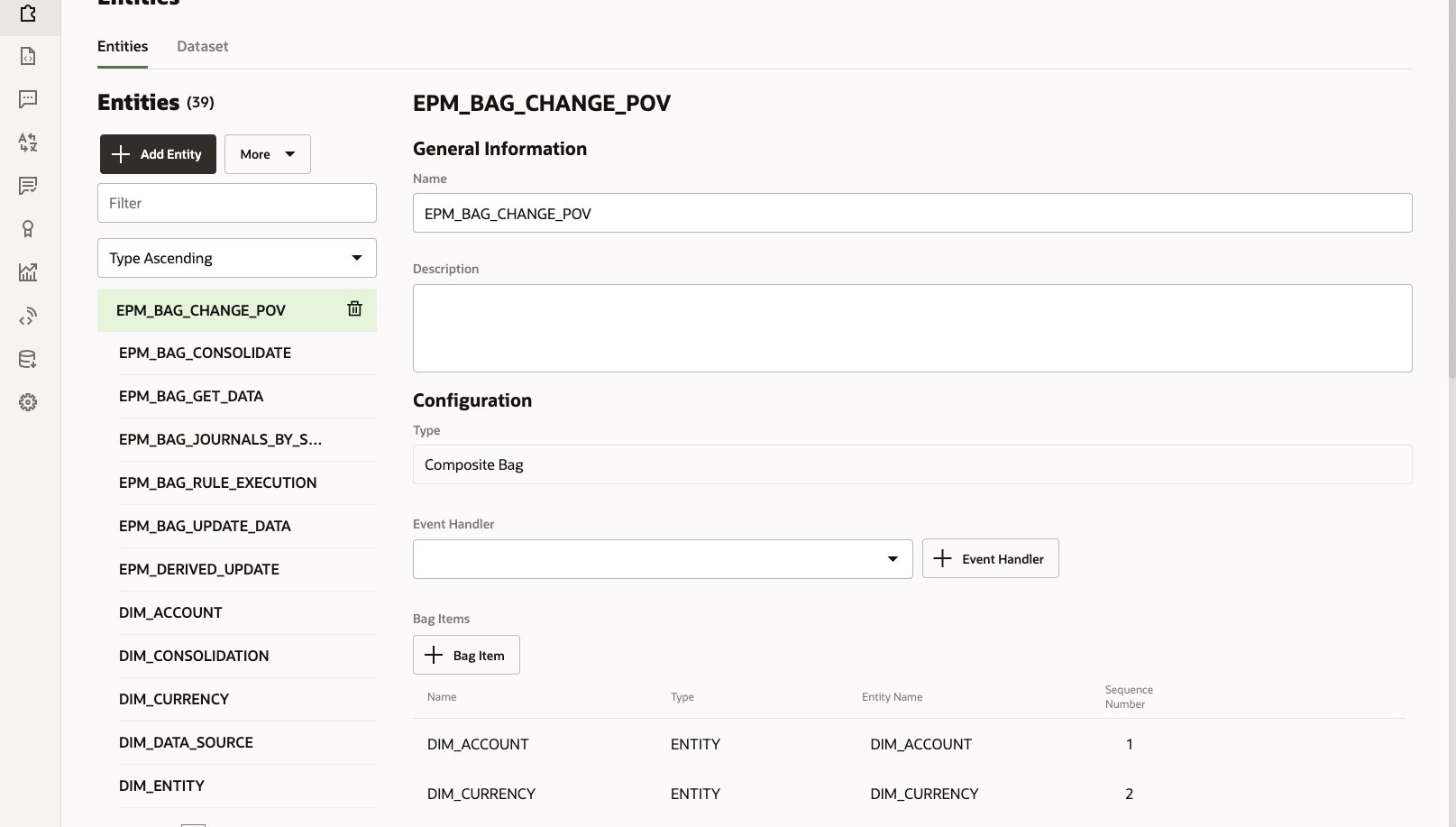Open the database download sidebar icon
Image resolution: width=1456 pixels, height=827 pixels.
coord(28,359)
